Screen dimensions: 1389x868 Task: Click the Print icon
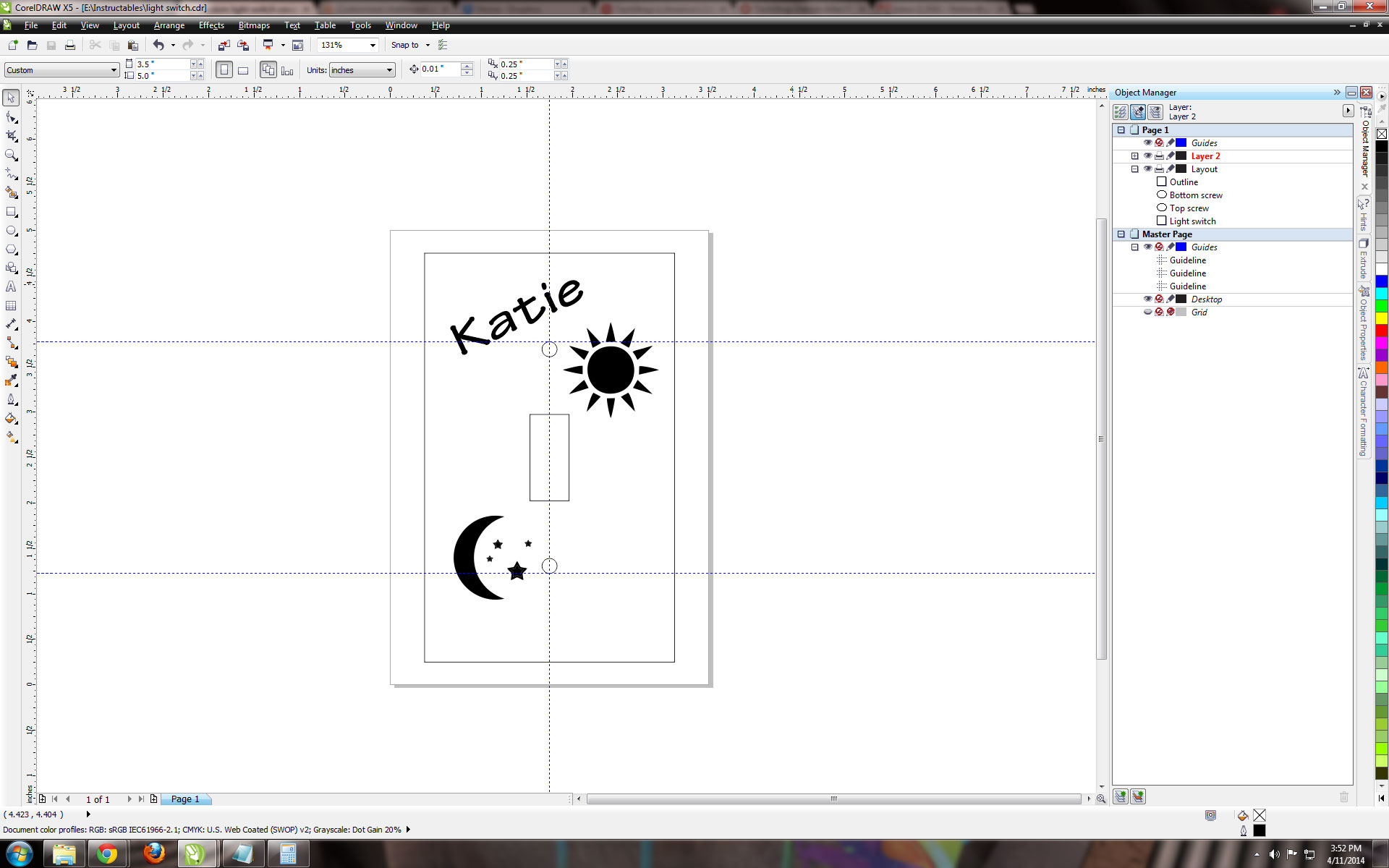[x=70, y=45]
